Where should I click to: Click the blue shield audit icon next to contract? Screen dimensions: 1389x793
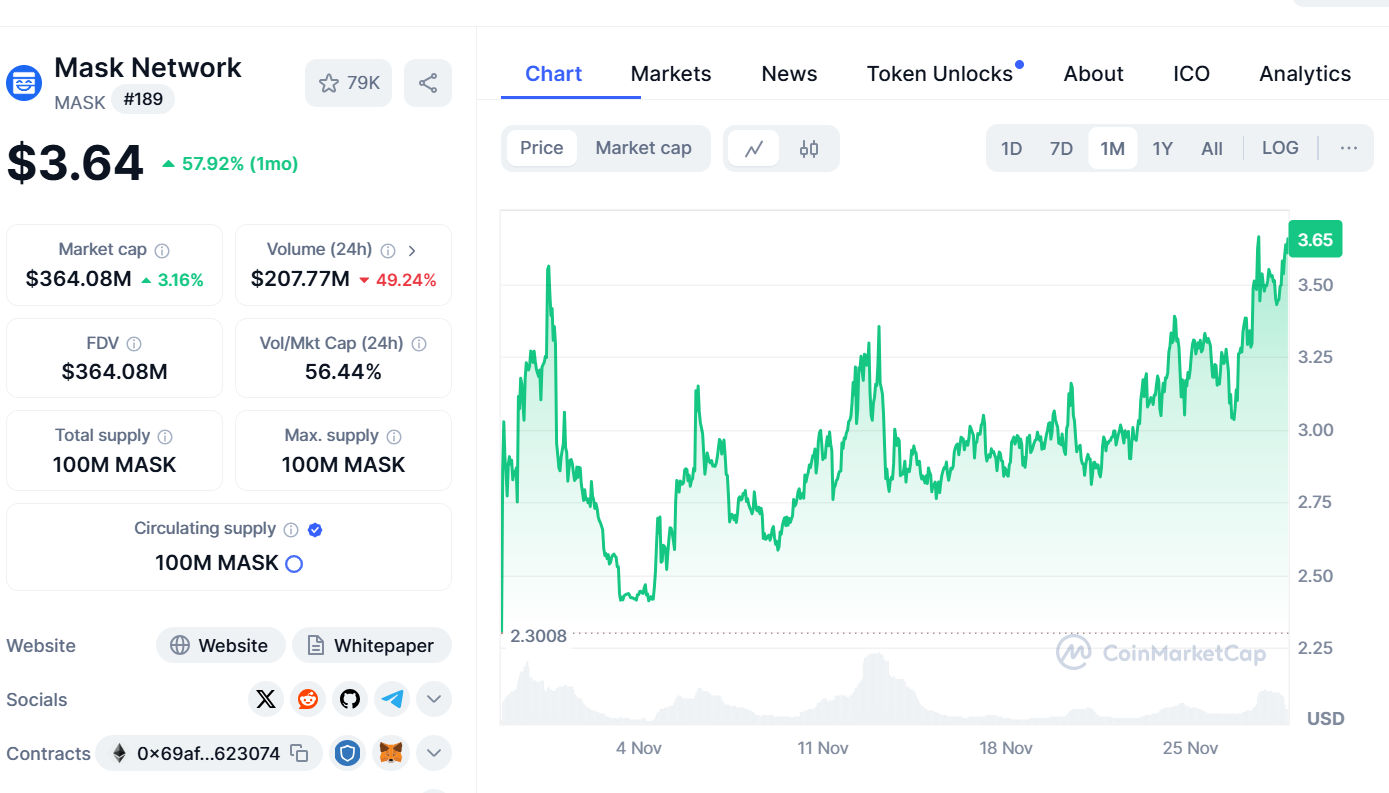pos(347,753)
